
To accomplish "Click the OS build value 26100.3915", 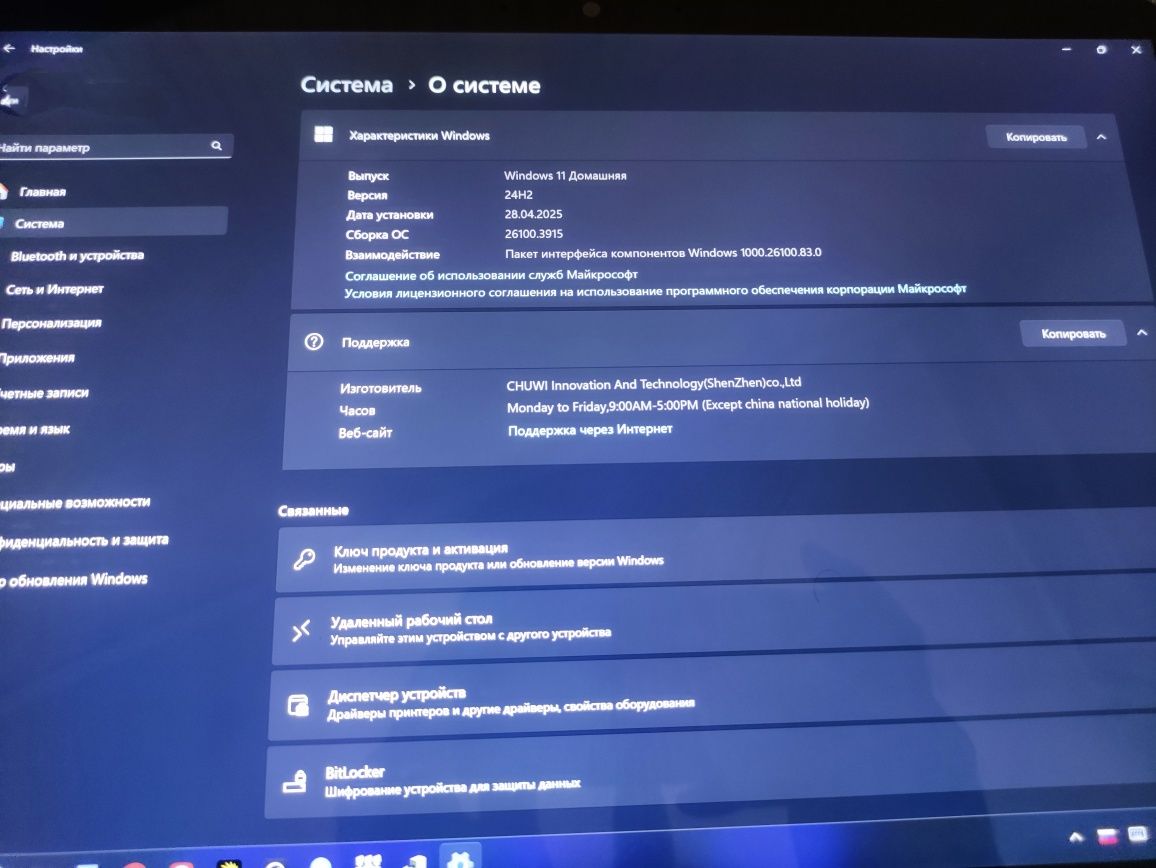I will click(x=534, y=234).
